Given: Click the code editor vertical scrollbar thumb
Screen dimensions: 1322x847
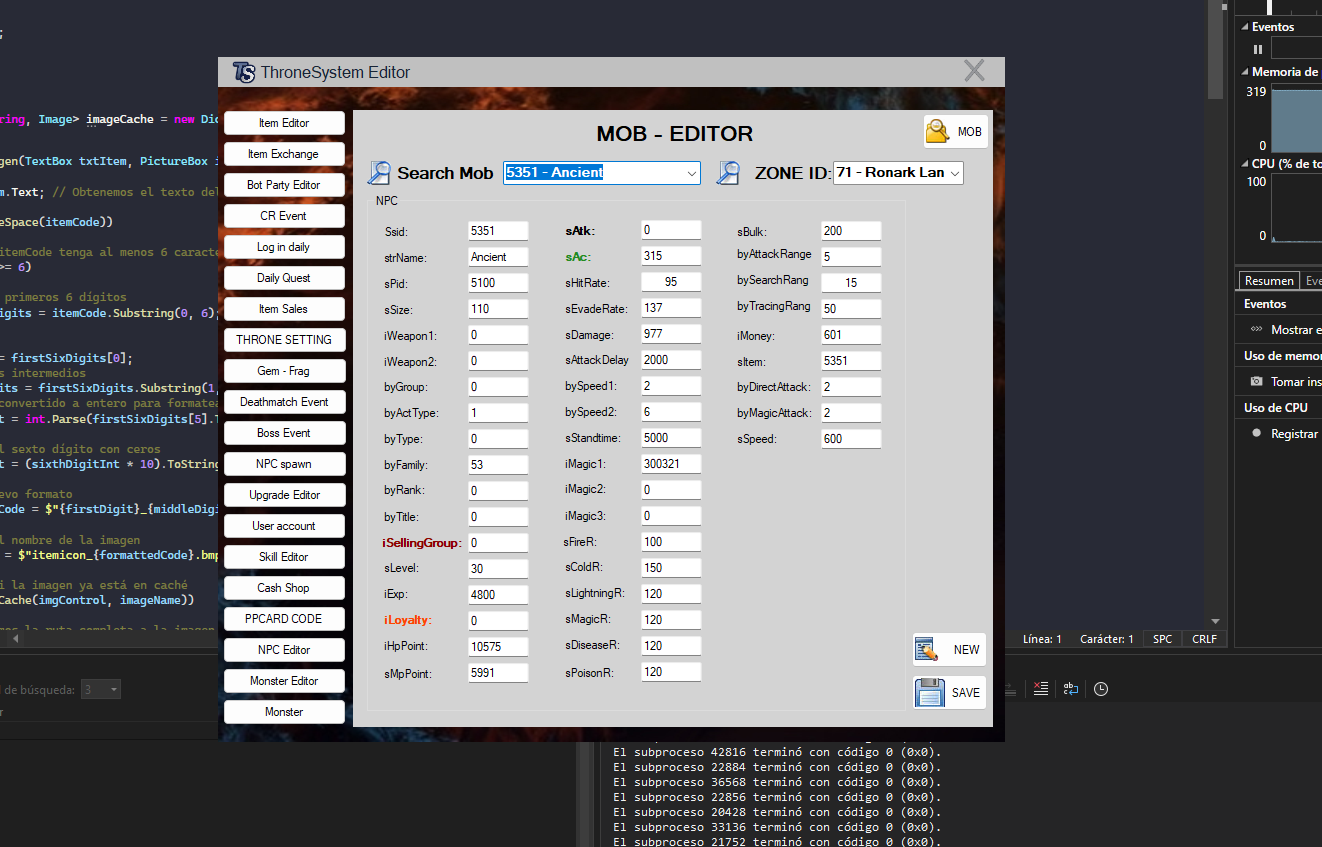Looking at the screenshot, I should [1215, 50].
